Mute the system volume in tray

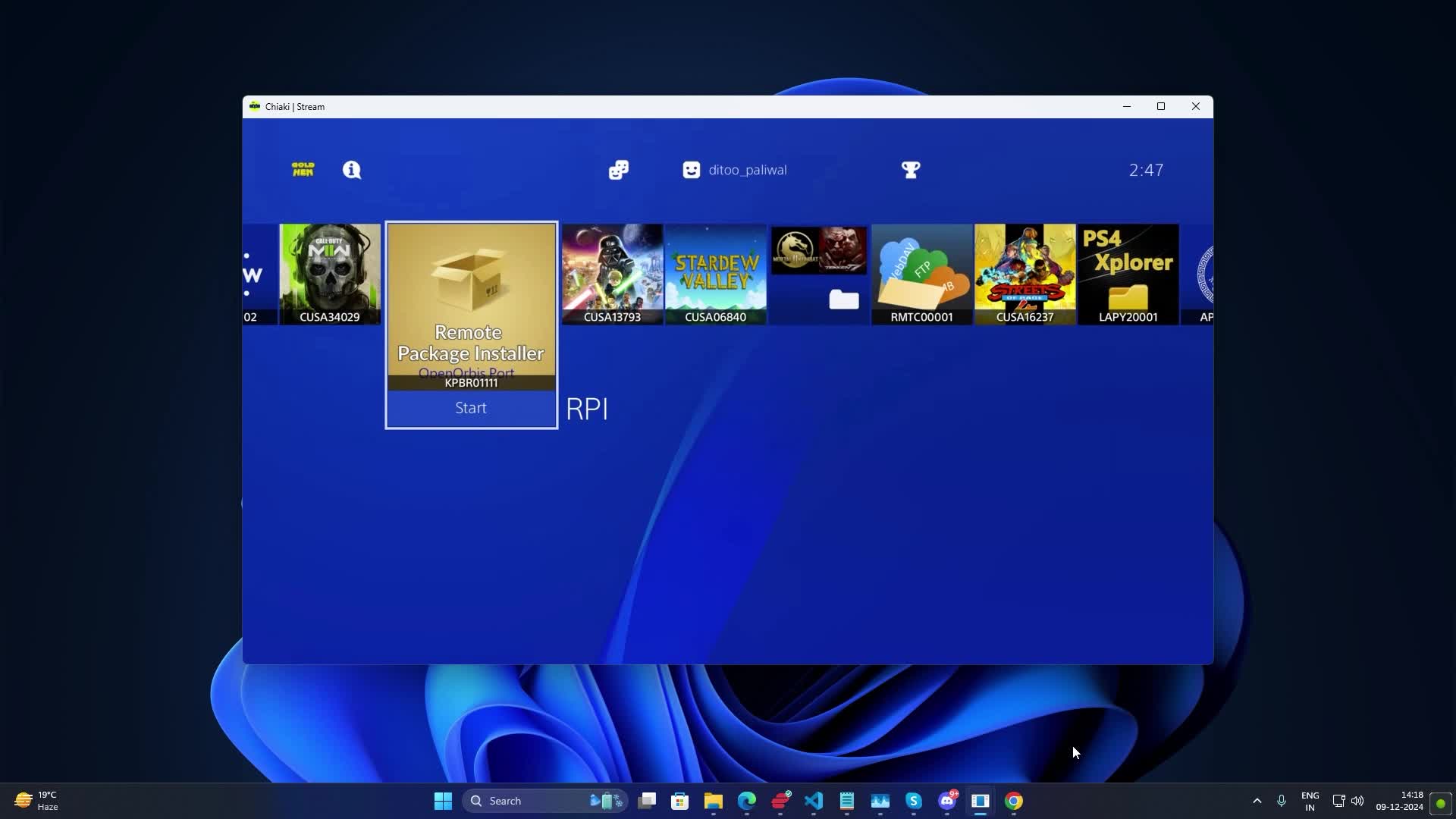tap(1359, 800)
